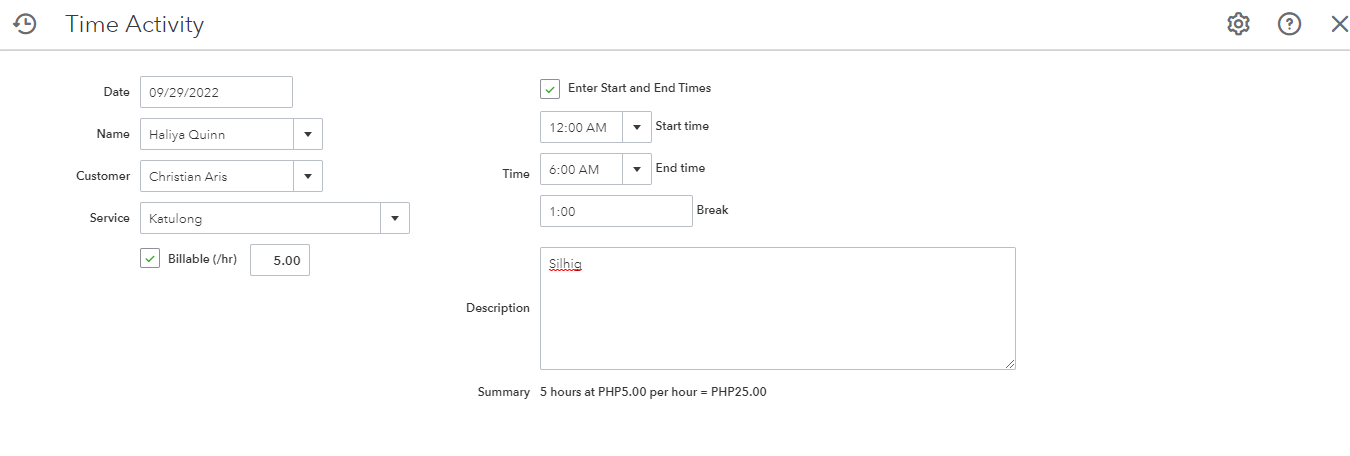
Task: Click the Christian Aris customer field
Action: click(216, 176)
